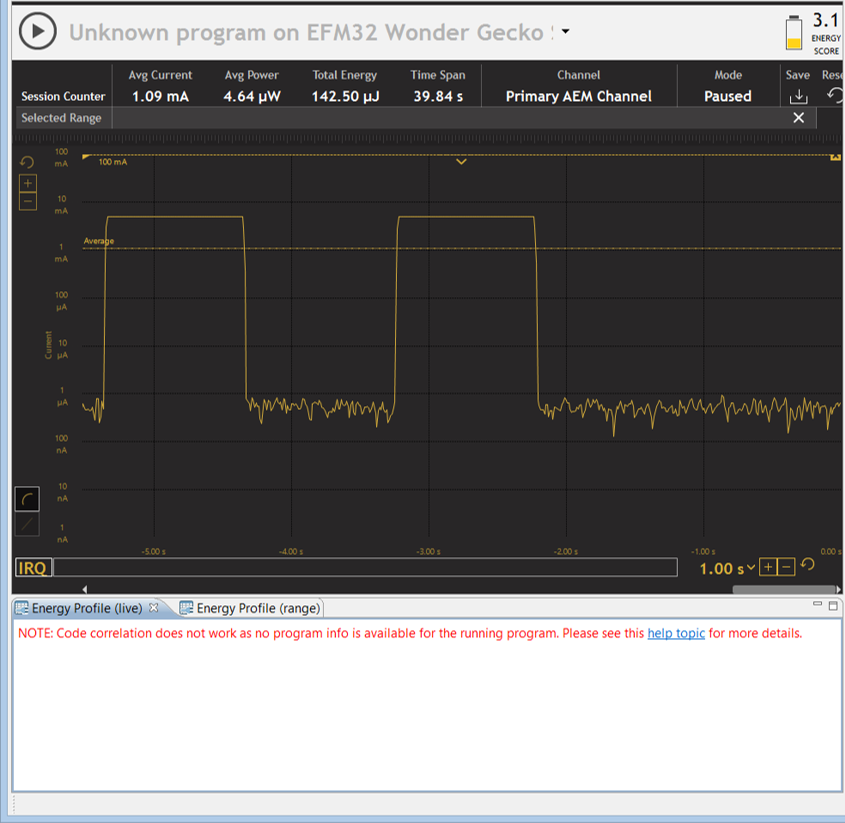
Task: Click the Time Span 39.84 s value
Action: 438,96
